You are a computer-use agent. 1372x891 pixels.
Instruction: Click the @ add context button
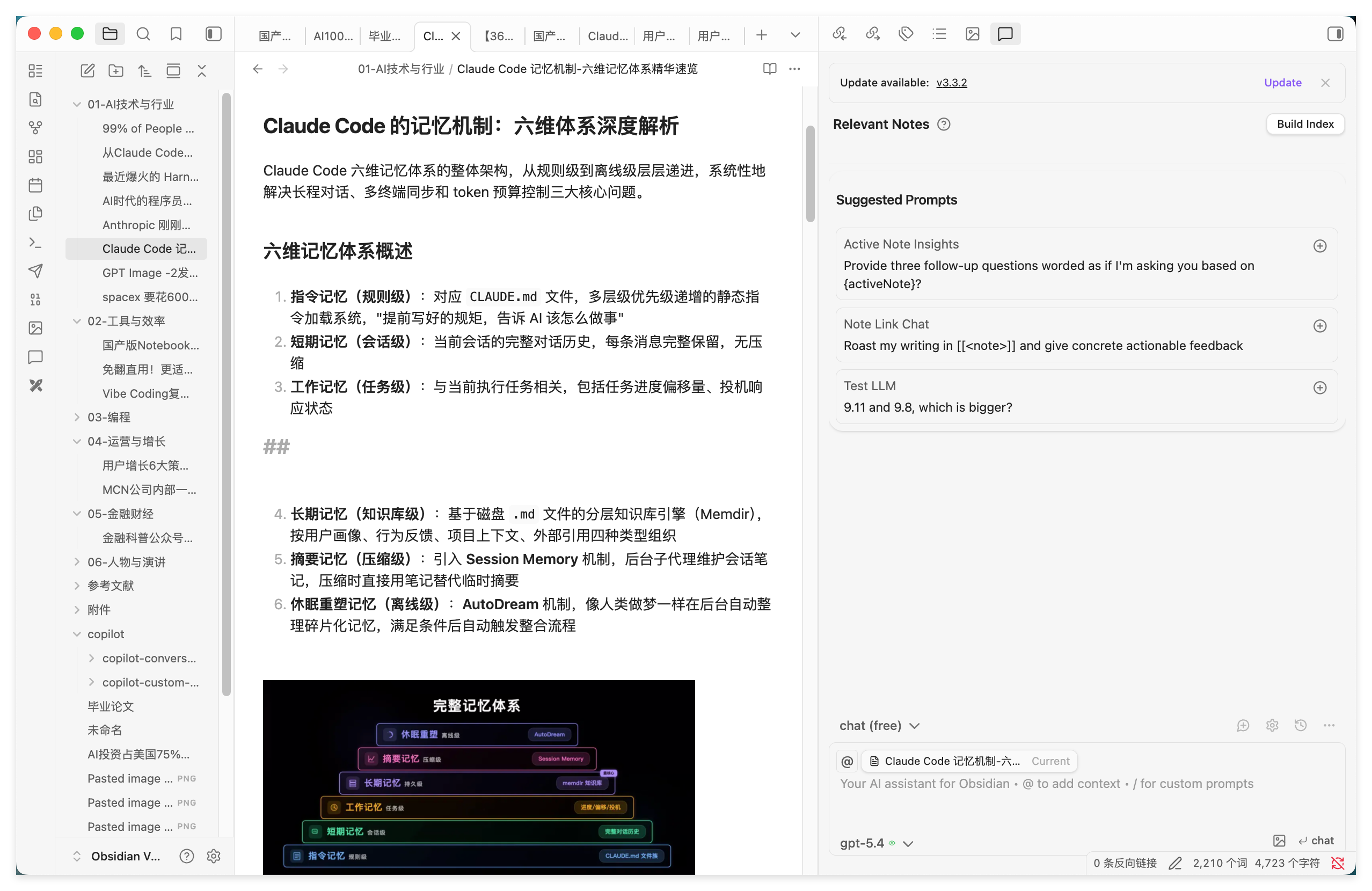[847, 761]
